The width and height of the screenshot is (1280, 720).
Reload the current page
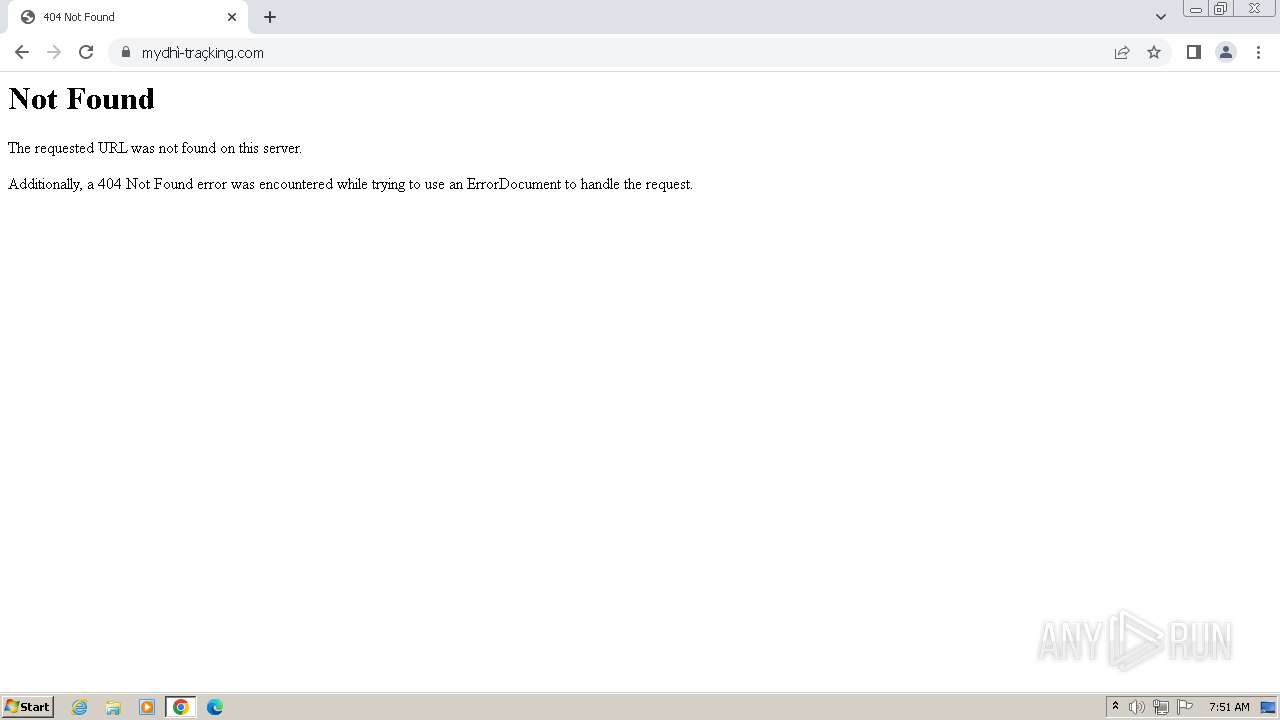point(86,52)
